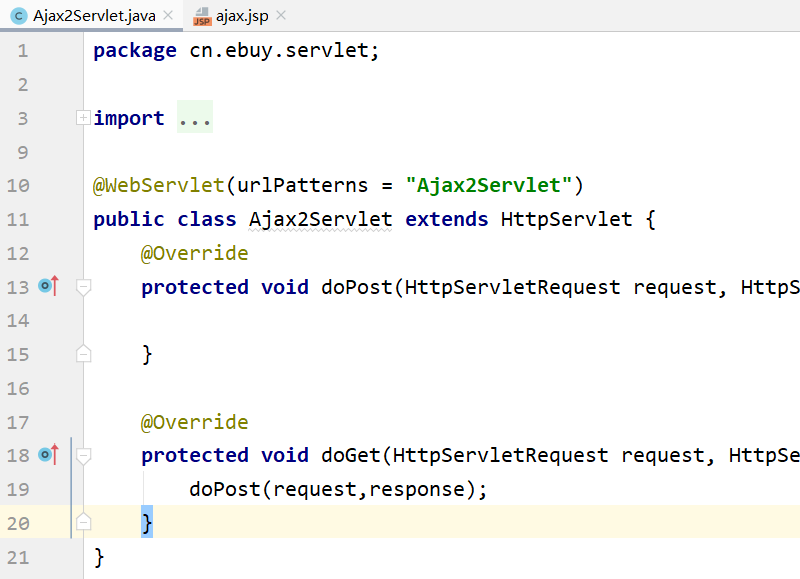
Task: Click HttpServletRequest in doGet signature
Action: [501, 456]
